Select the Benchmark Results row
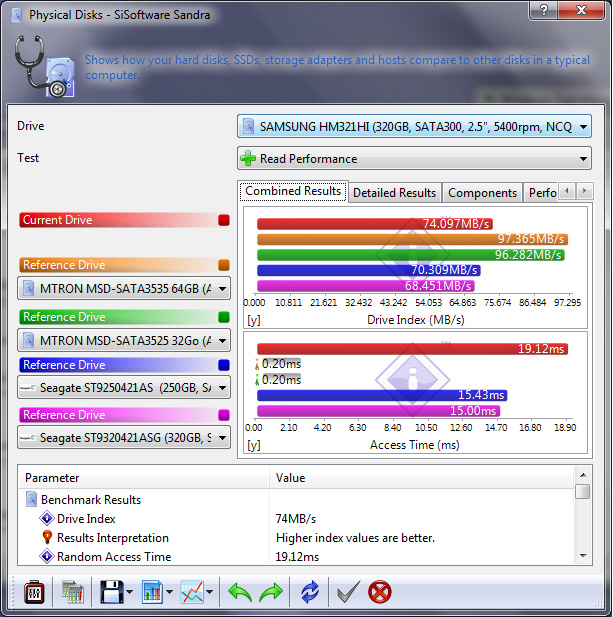The image size is (613, 617). click(296, 500)
